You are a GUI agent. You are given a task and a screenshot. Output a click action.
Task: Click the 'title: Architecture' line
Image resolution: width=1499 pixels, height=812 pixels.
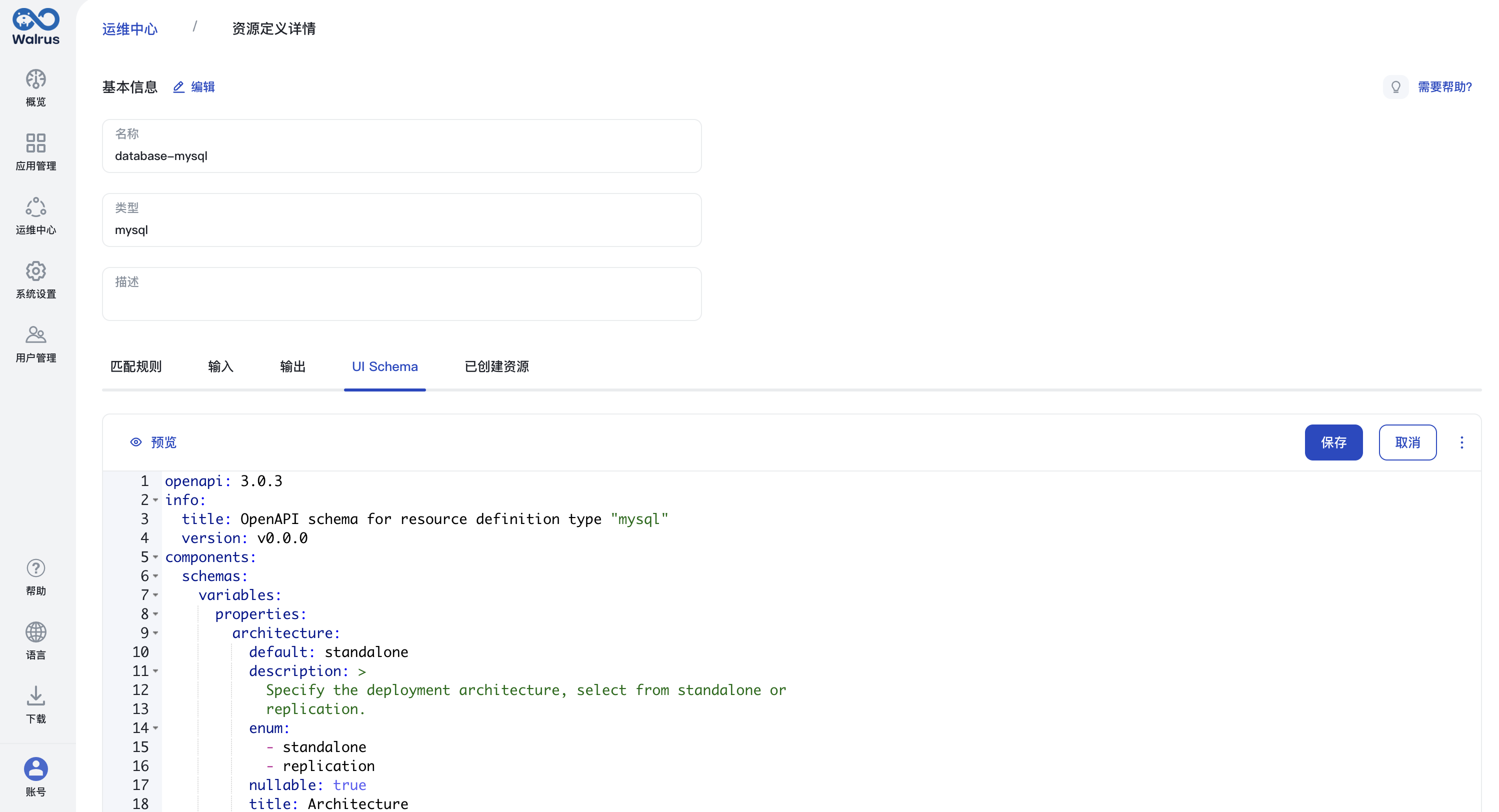tap(328, 804)
